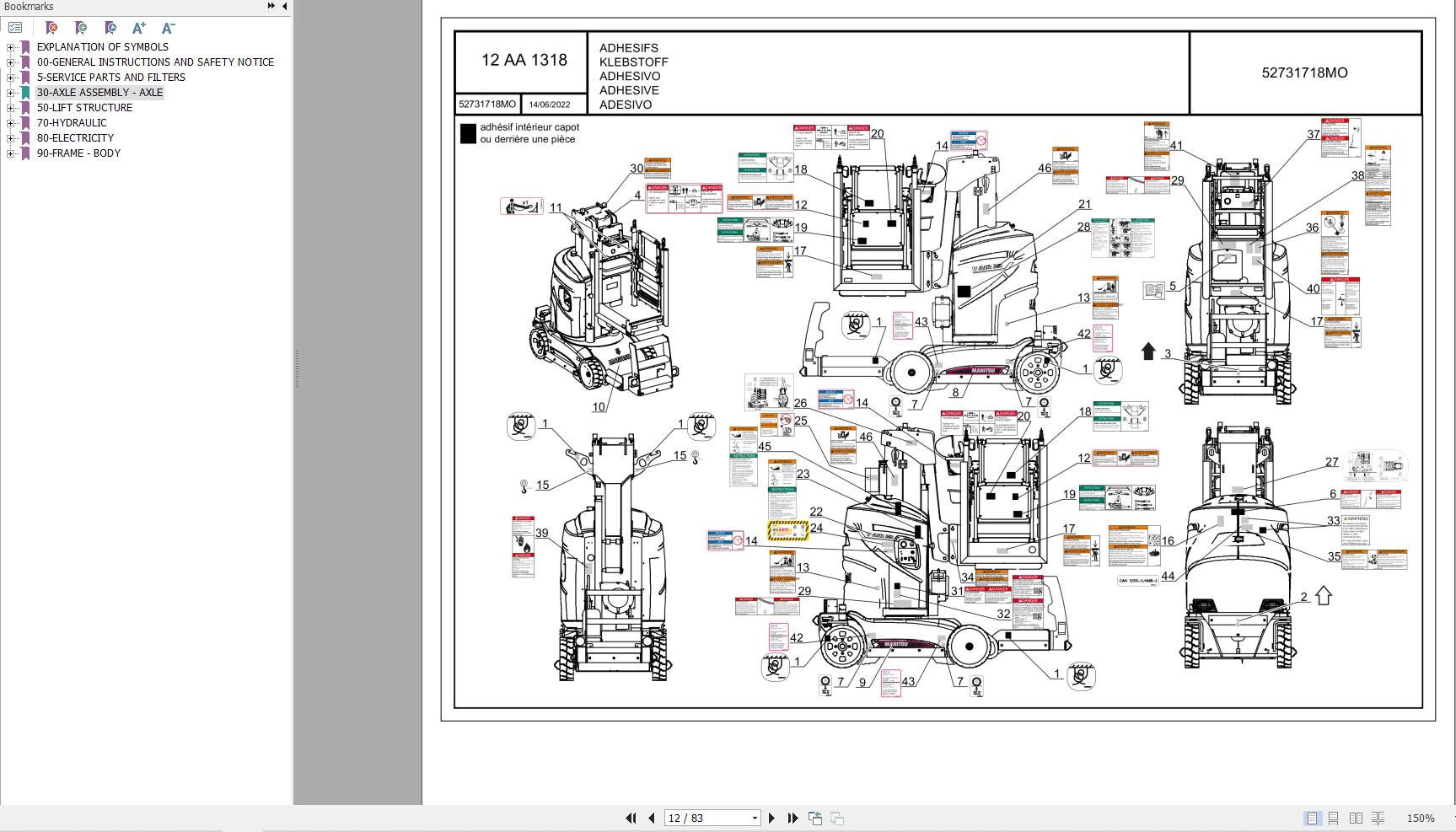Image resolution: width=1456 pixels, height=832 pixels.
Task: Select continuous scrolling page mode
Action: 1334,818
